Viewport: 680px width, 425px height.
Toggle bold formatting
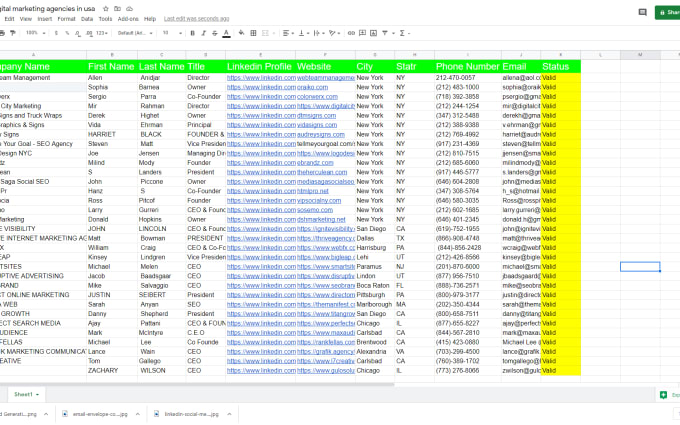(193, 33)
